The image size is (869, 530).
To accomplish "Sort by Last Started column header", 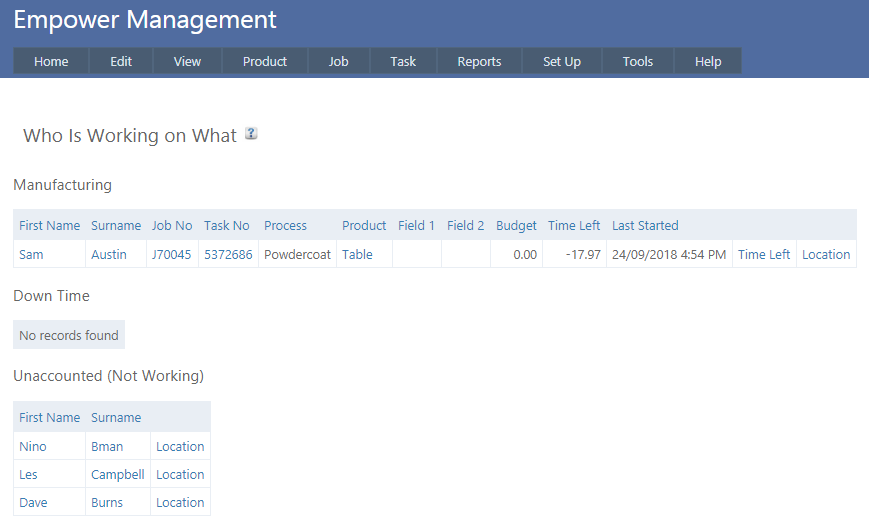I will pos(645,226).
